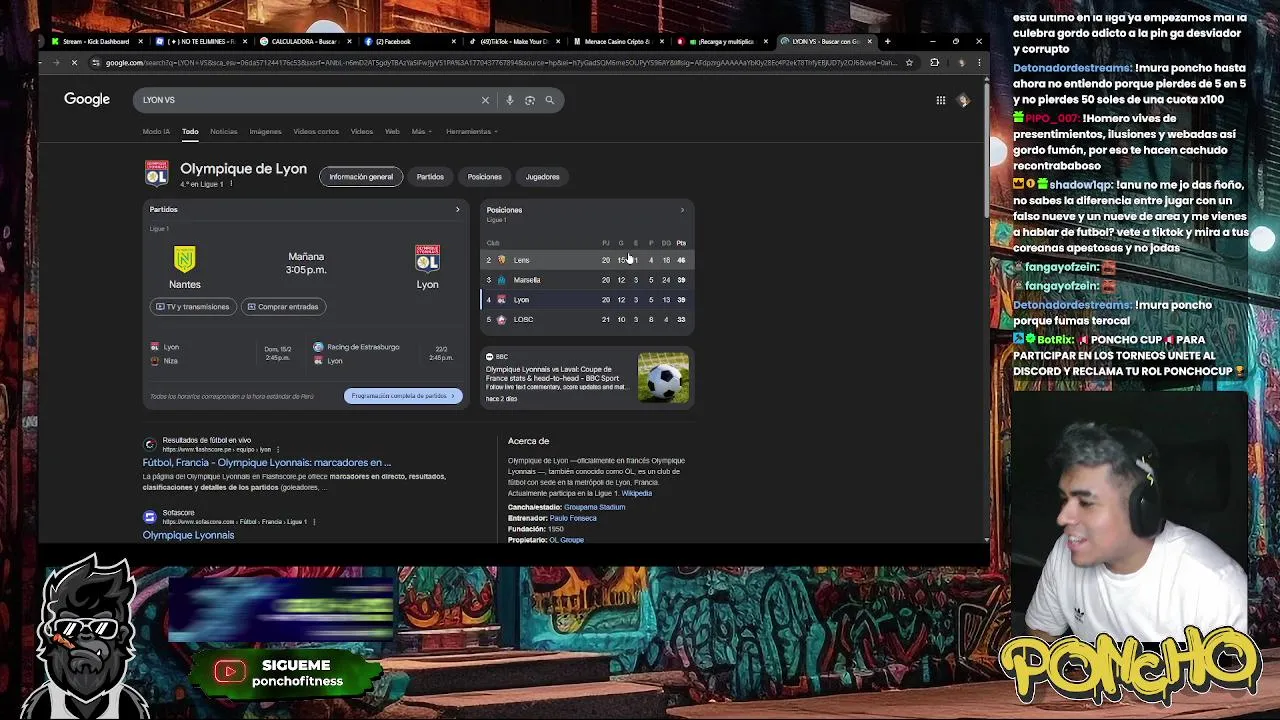Select the Noticias search filter

(224, 131)
